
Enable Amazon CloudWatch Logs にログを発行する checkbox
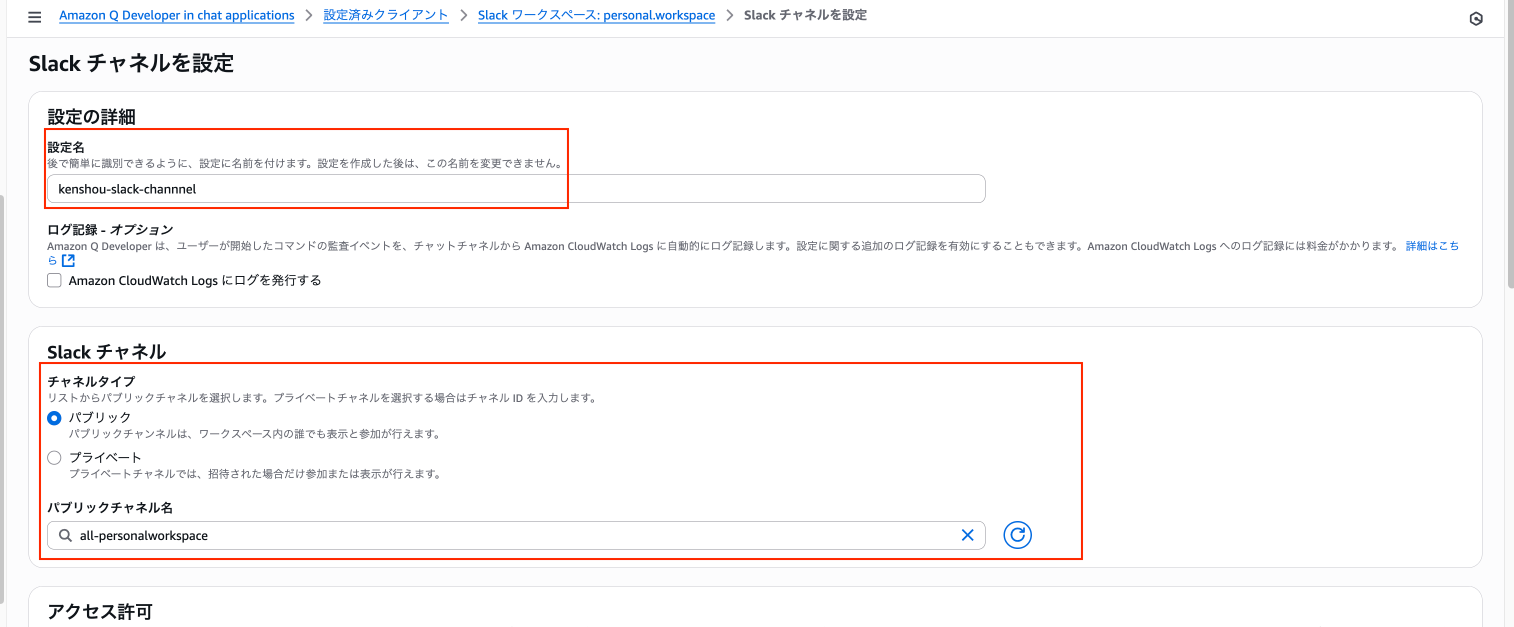click(55, 280)
